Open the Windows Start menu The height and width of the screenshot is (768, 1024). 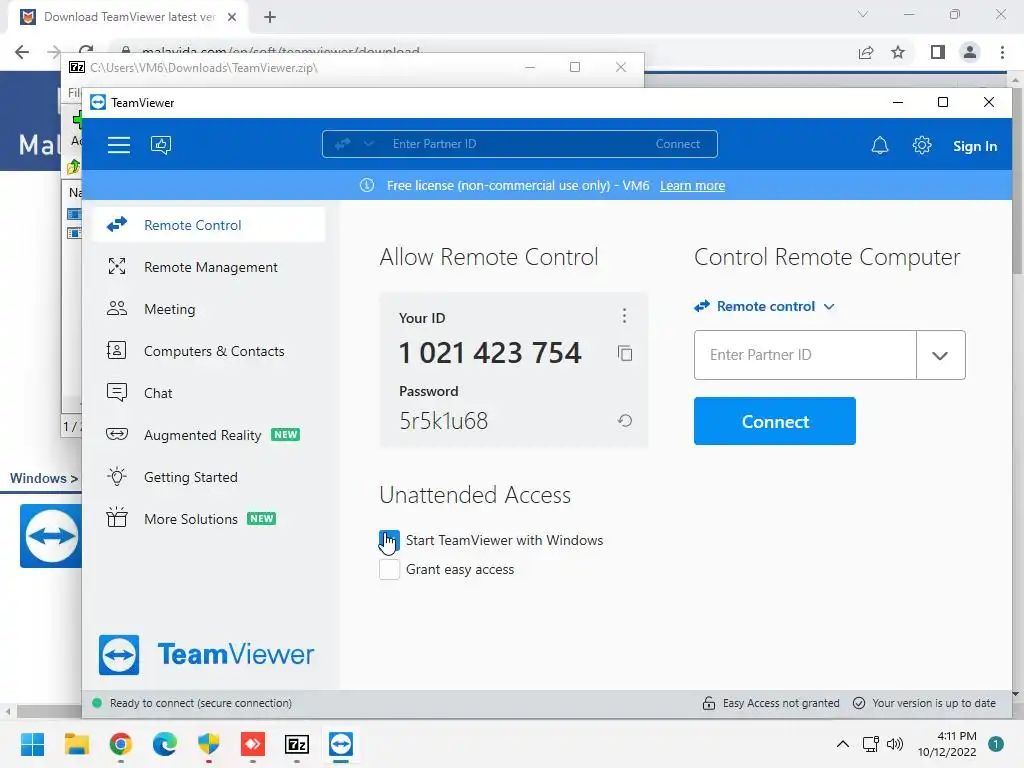(32, 744)
